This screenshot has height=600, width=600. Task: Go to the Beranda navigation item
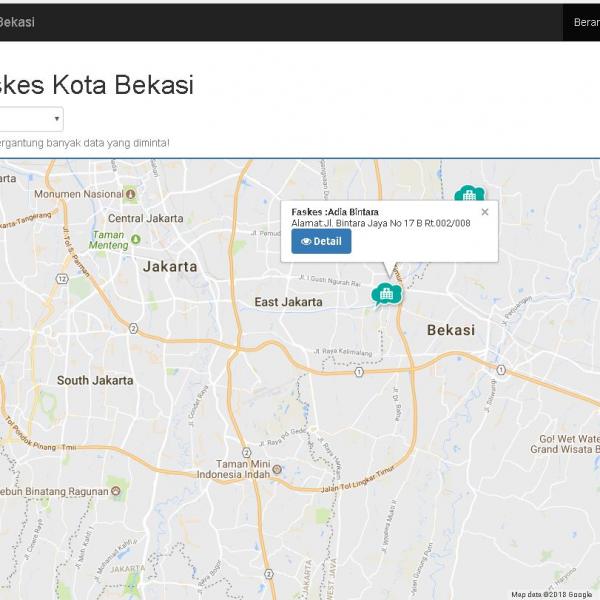[585, 22]
